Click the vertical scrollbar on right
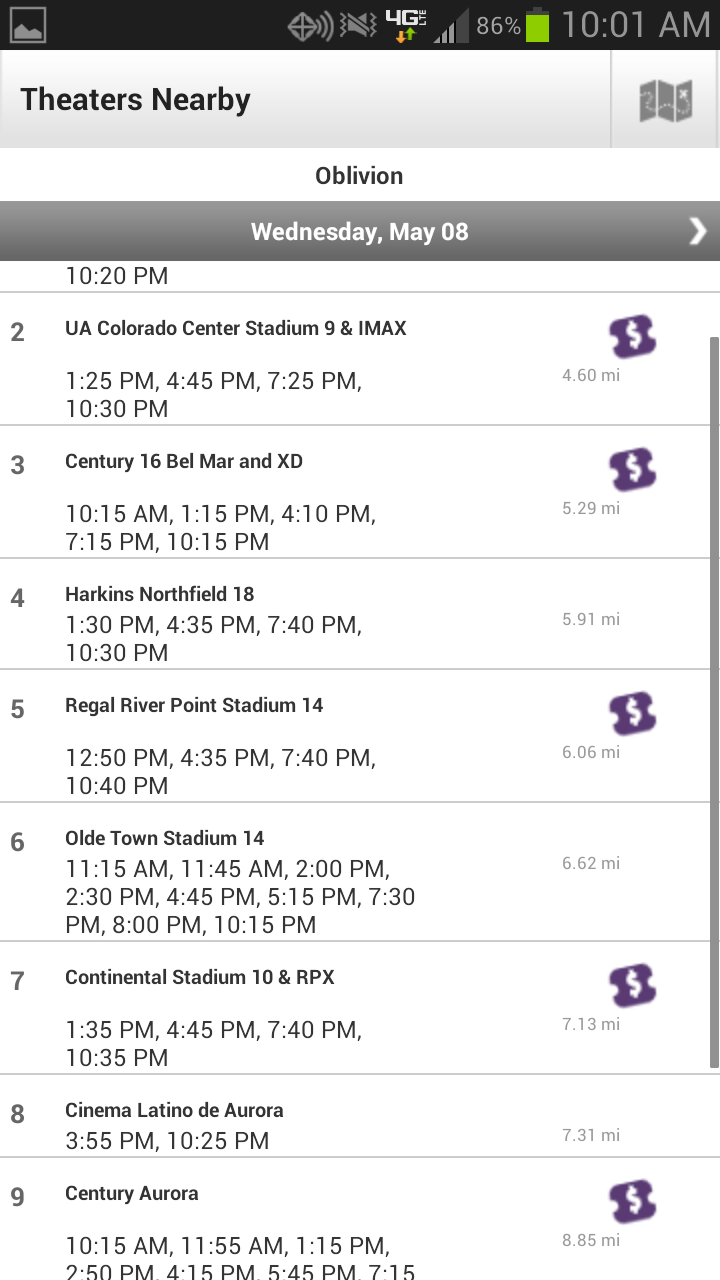The width and height of the screenshot is (720, 1280). pos(713,700)
